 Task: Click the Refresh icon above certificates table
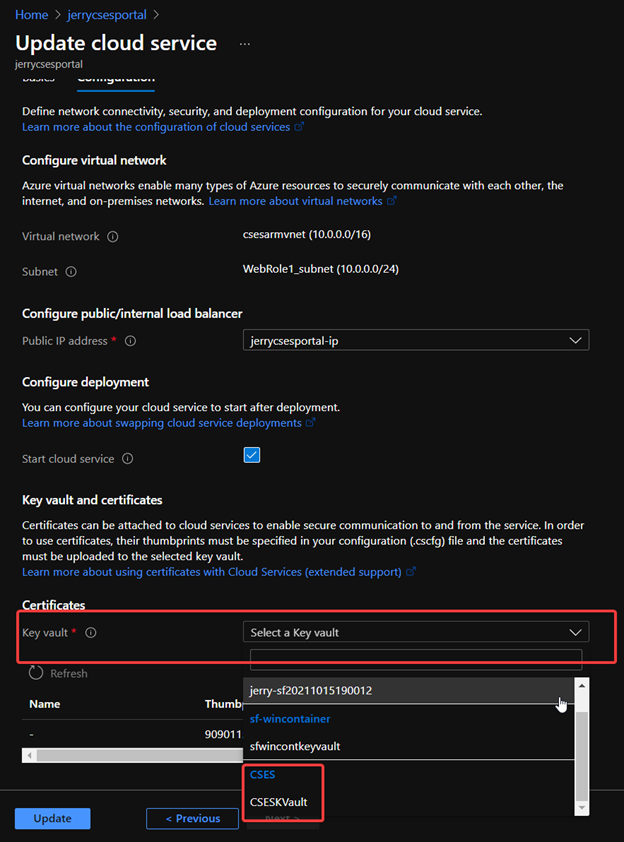point(36,673)
